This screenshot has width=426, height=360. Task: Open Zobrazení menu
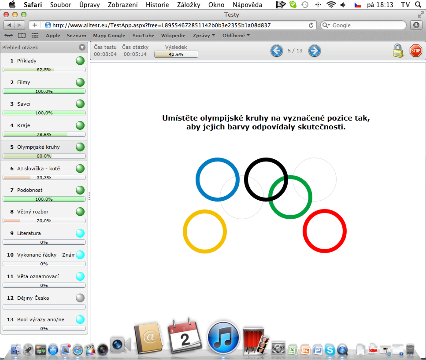click(x=122, y=5)
